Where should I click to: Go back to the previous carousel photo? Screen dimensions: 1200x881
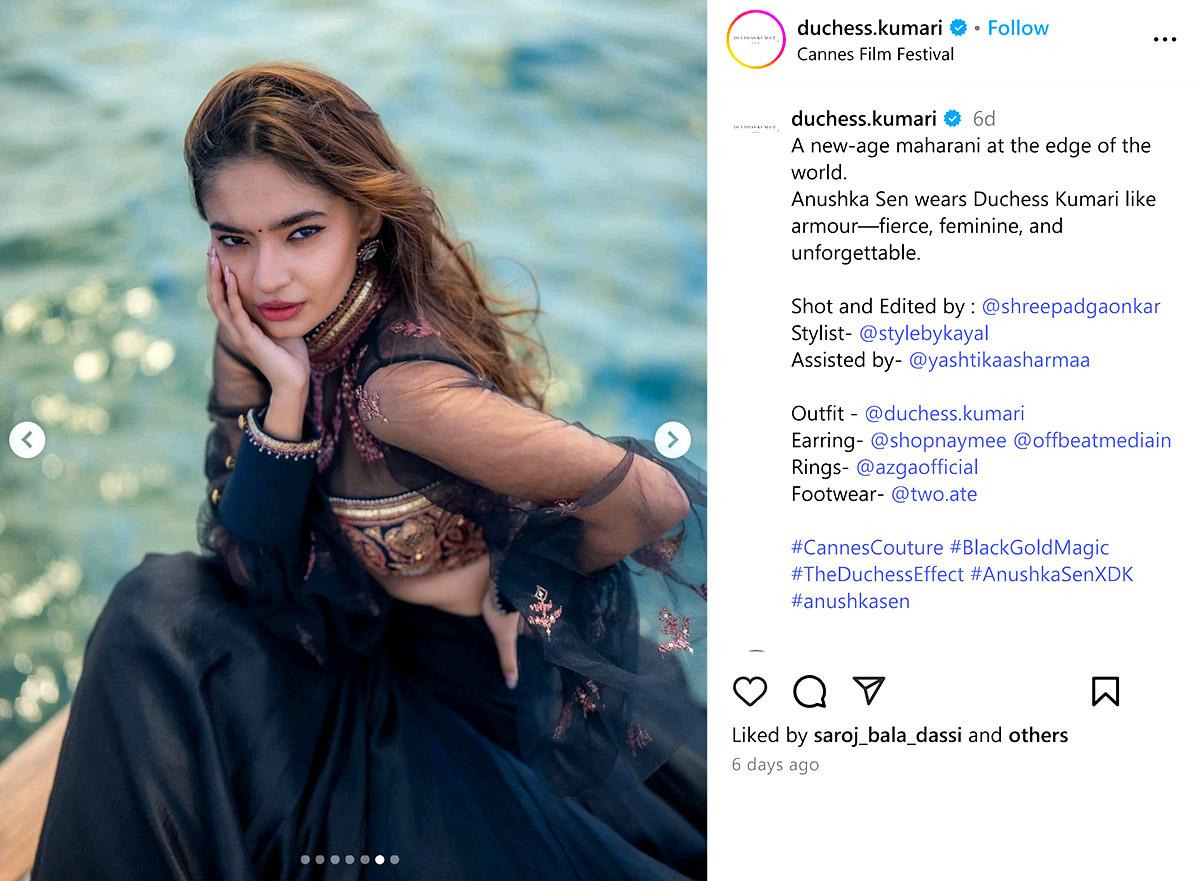point(27,439)
